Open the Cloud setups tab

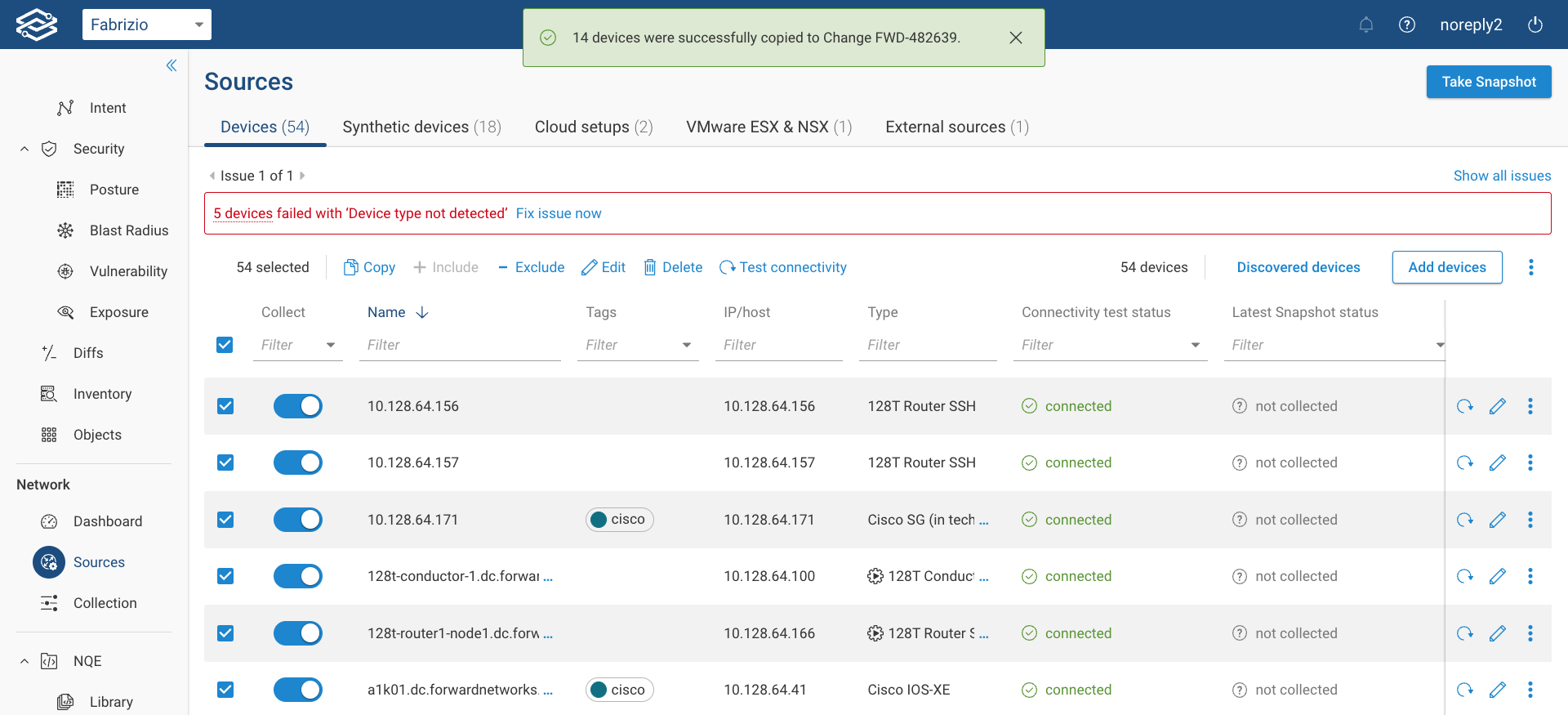click(x=593, y=127)
